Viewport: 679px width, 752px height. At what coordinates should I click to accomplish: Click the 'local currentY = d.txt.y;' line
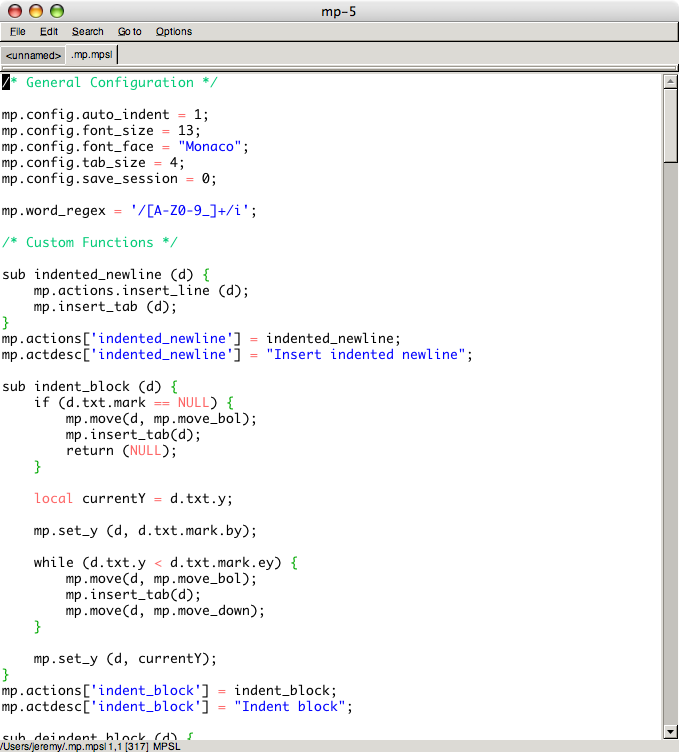pos(133,499)
